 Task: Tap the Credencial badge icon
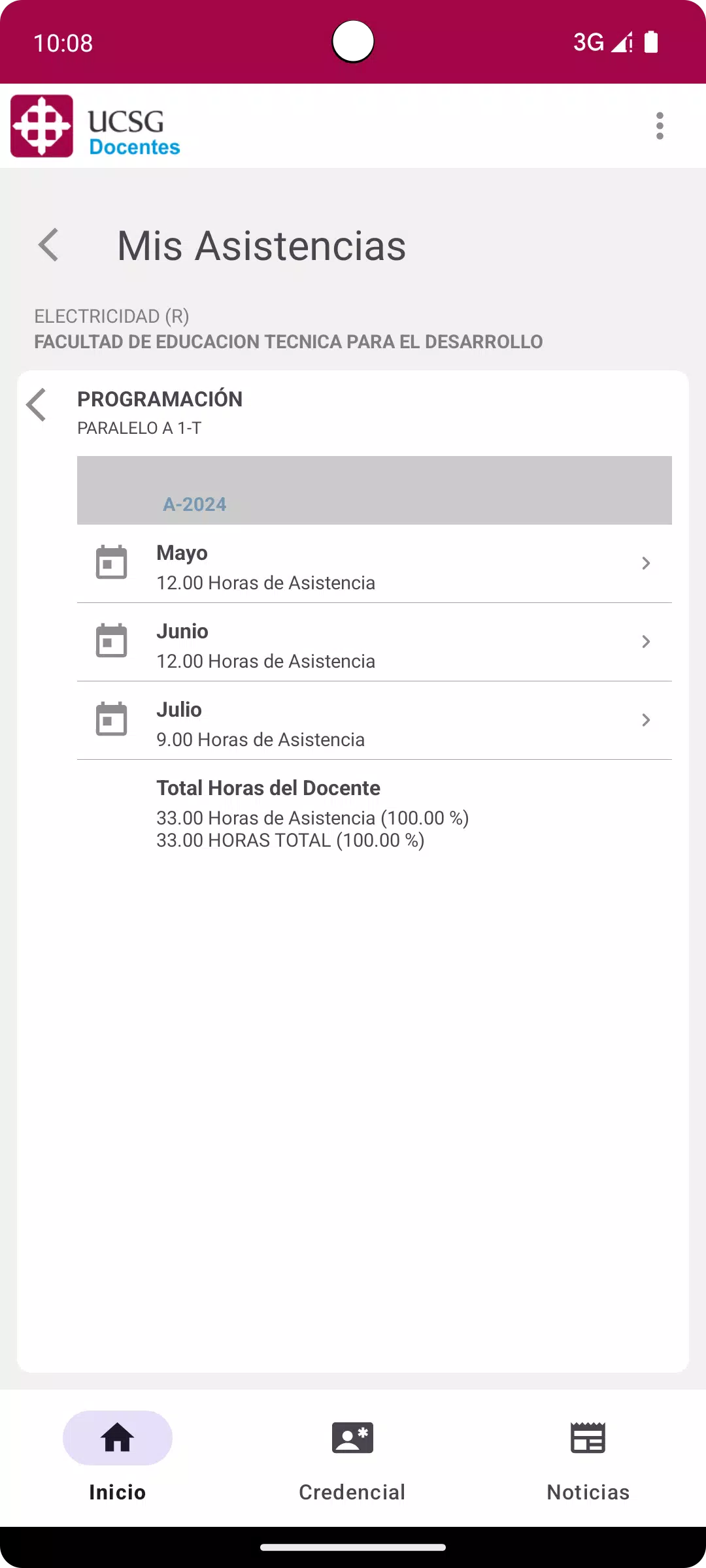pos(353,1437)
